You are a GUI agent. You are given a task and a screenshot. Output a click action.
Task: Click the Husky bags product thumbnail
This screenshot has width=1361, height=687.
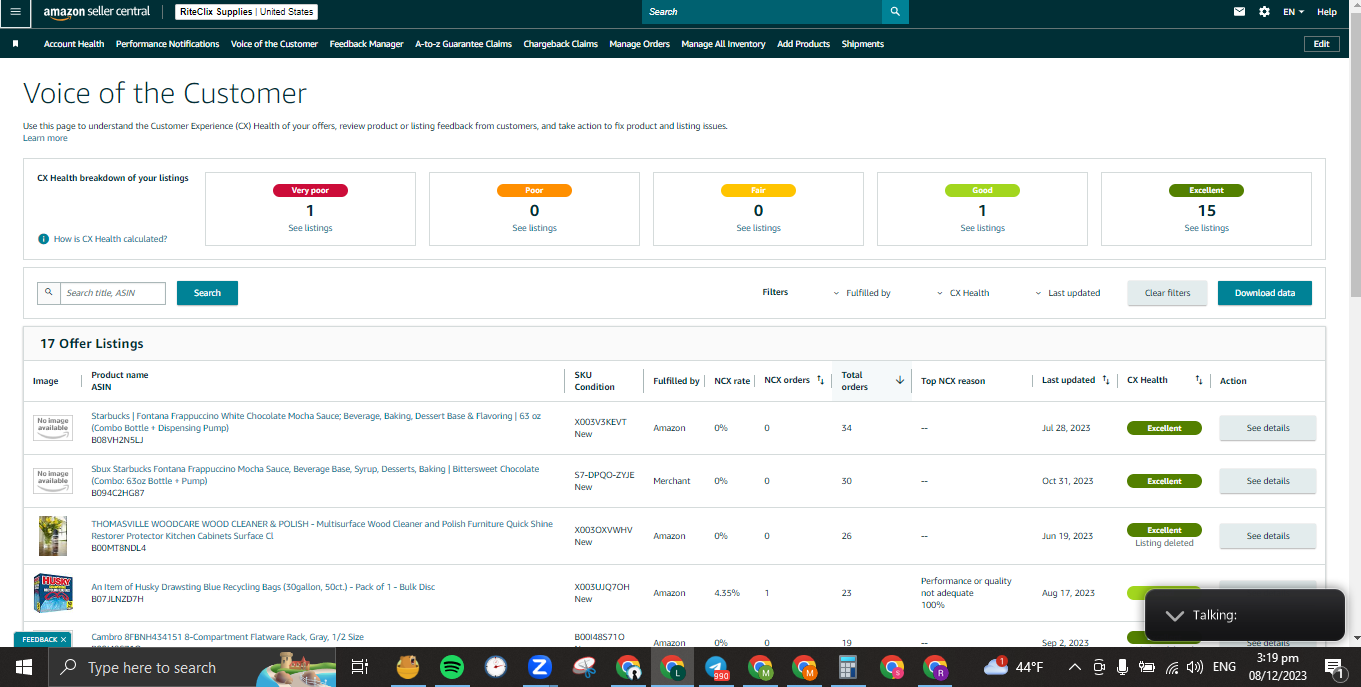[53, 593]
